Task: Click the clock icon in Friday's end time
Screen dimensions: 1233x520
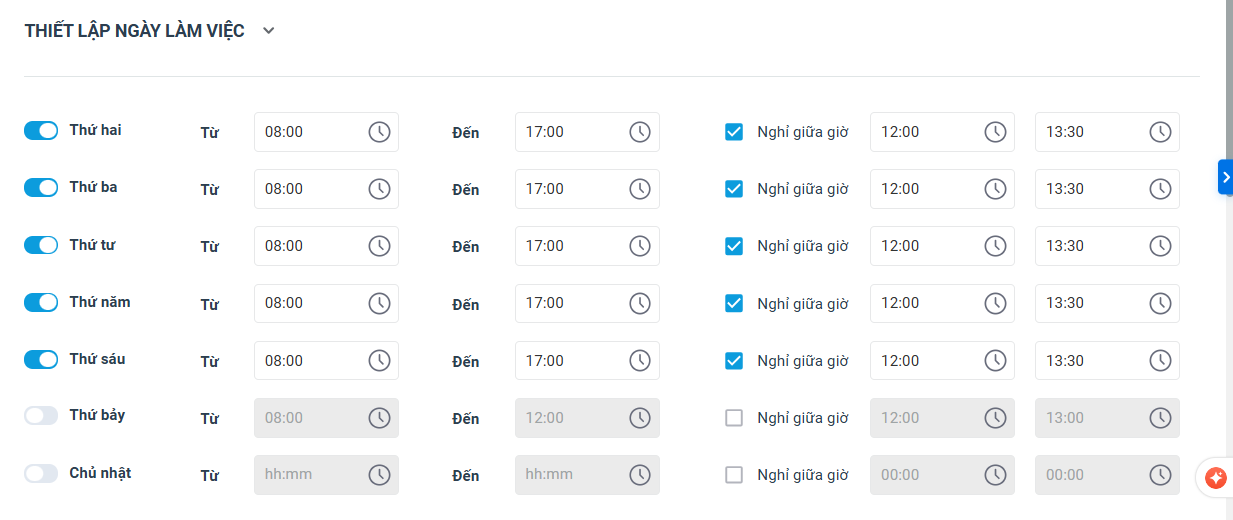Action: (640, 360)
